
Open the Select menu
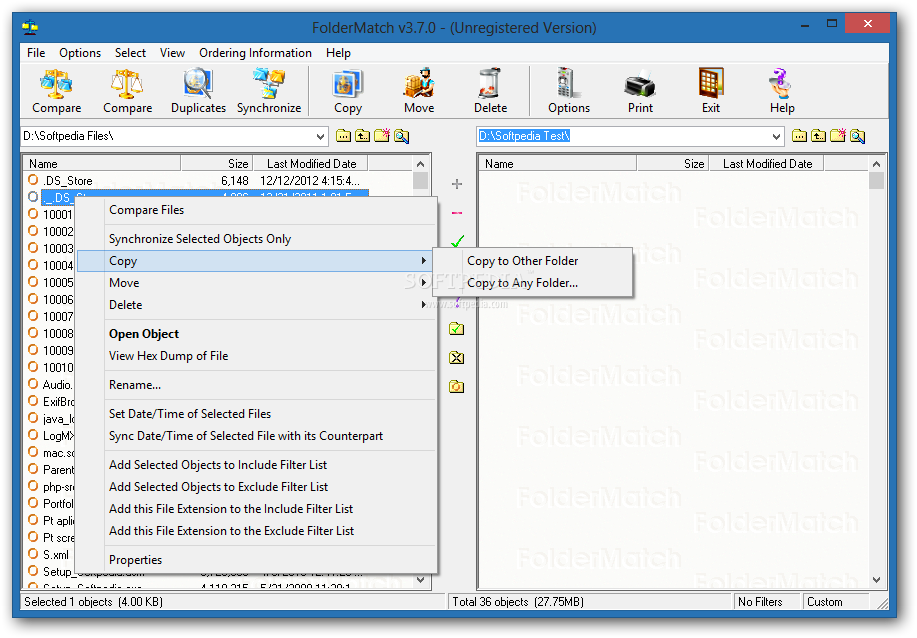pos(130,53)
